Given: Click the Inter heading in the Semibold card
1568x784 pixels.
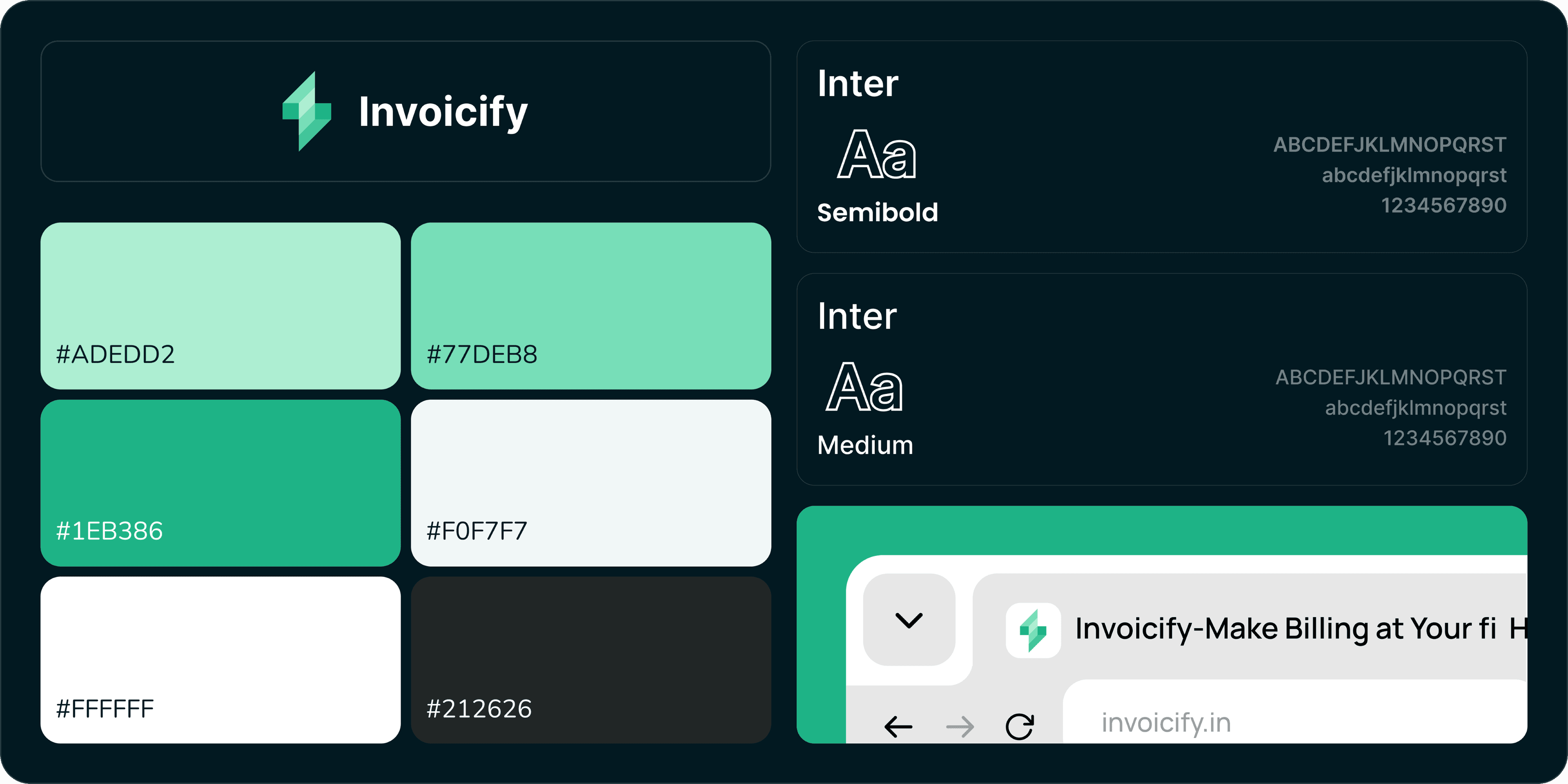Looking at the screenshot, I should coord(857,83).
